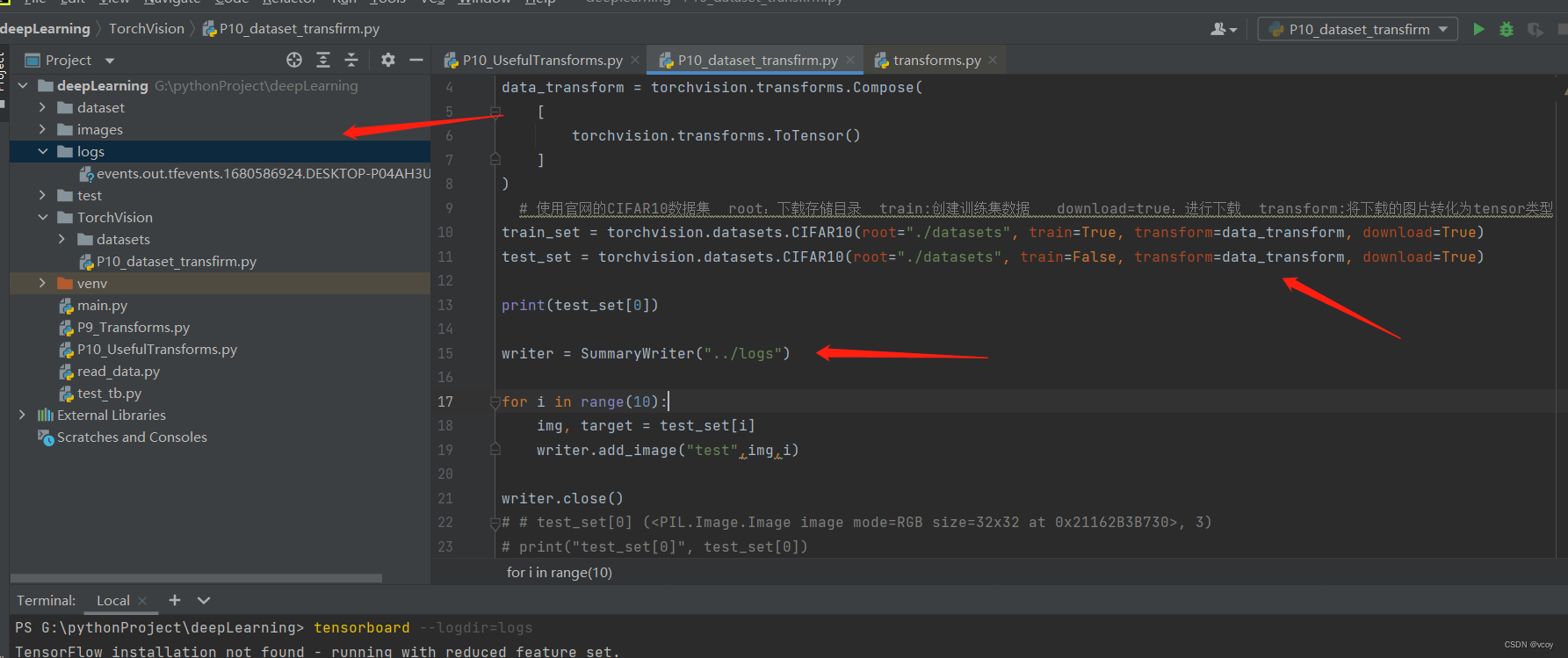
Task: Fold the comment block at line 22
Action: 495,523
